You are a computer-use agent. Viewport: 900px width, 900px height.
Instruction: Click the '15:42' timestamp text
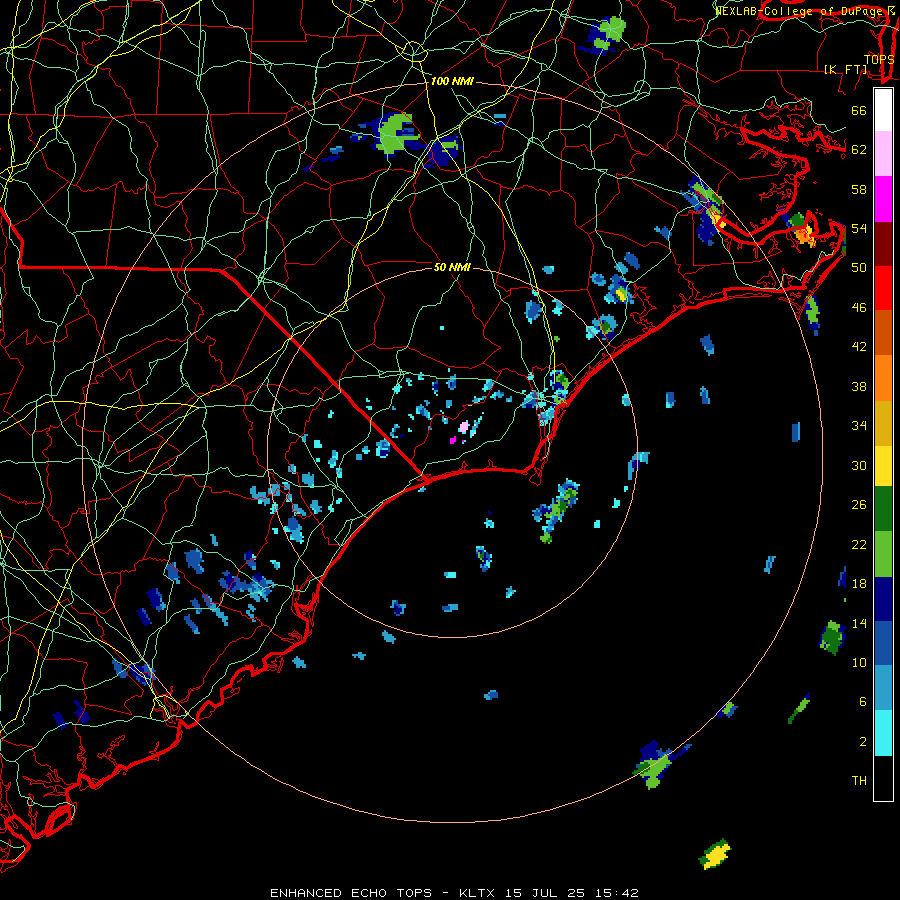pos(615,893)
